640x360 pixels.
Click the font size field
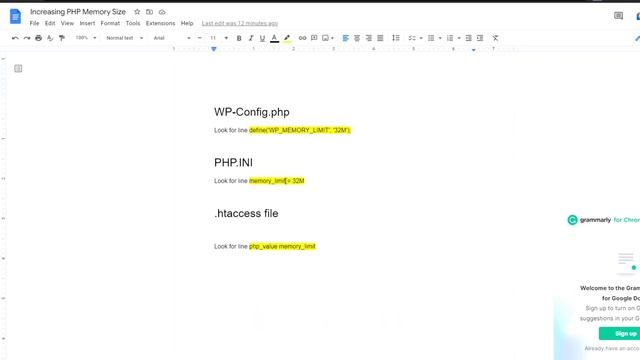(x=213, y=38)
